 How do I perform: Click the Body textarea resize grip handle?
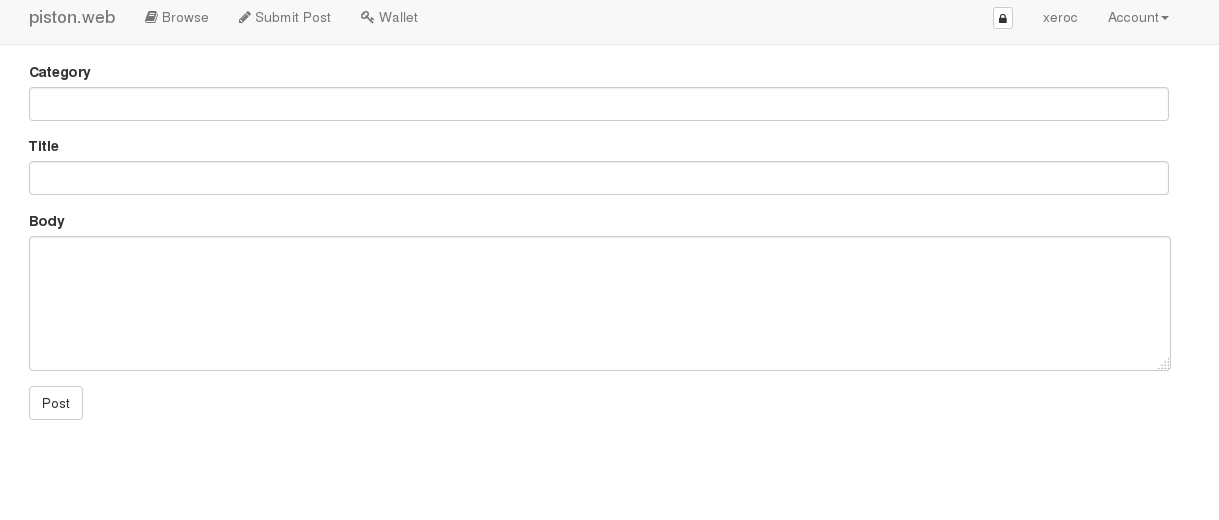1164,364
